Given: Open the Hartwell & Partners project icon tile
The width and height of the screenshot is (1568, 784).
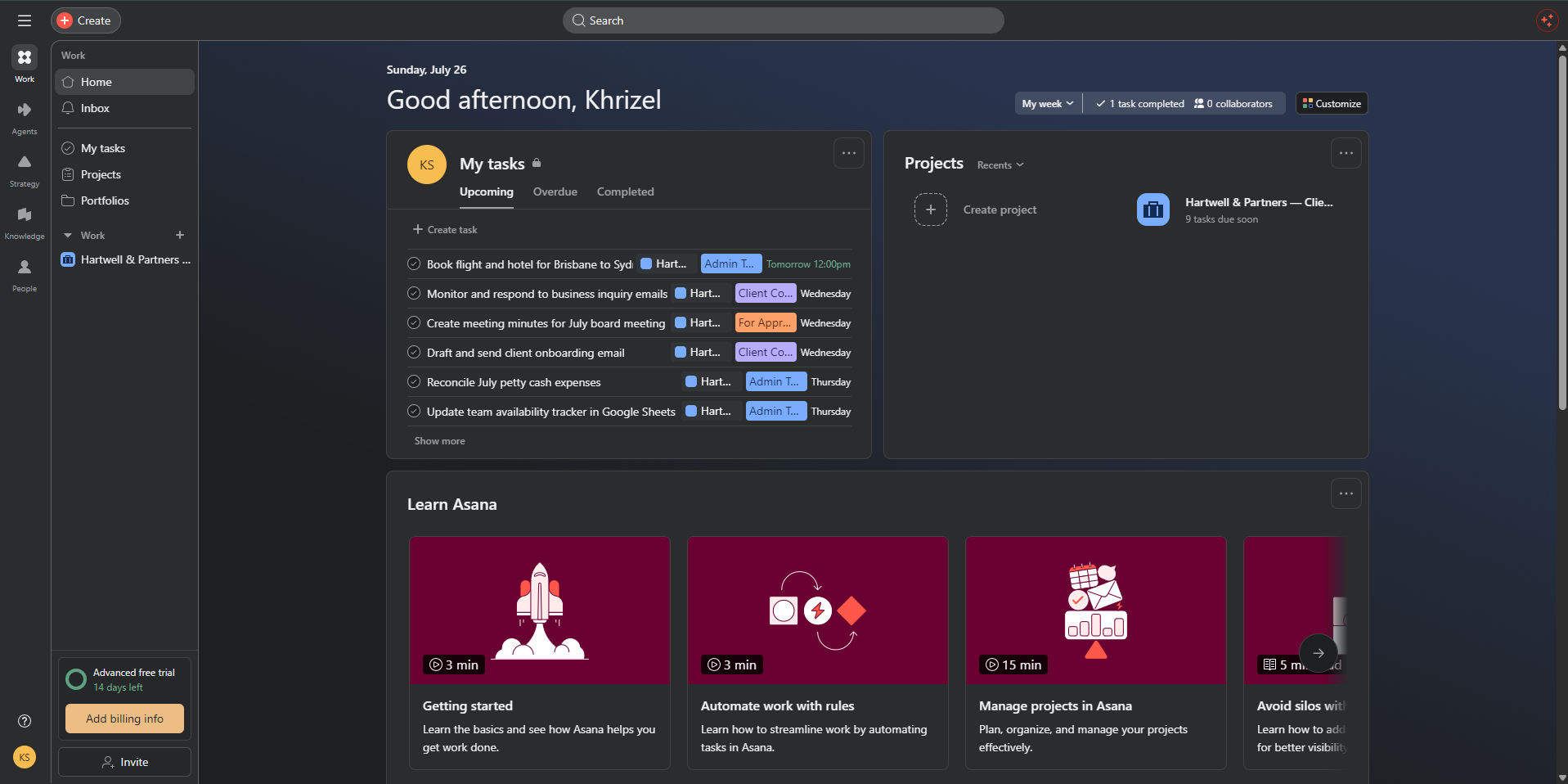Looking at the screenshot, I should pos(1153,210).
